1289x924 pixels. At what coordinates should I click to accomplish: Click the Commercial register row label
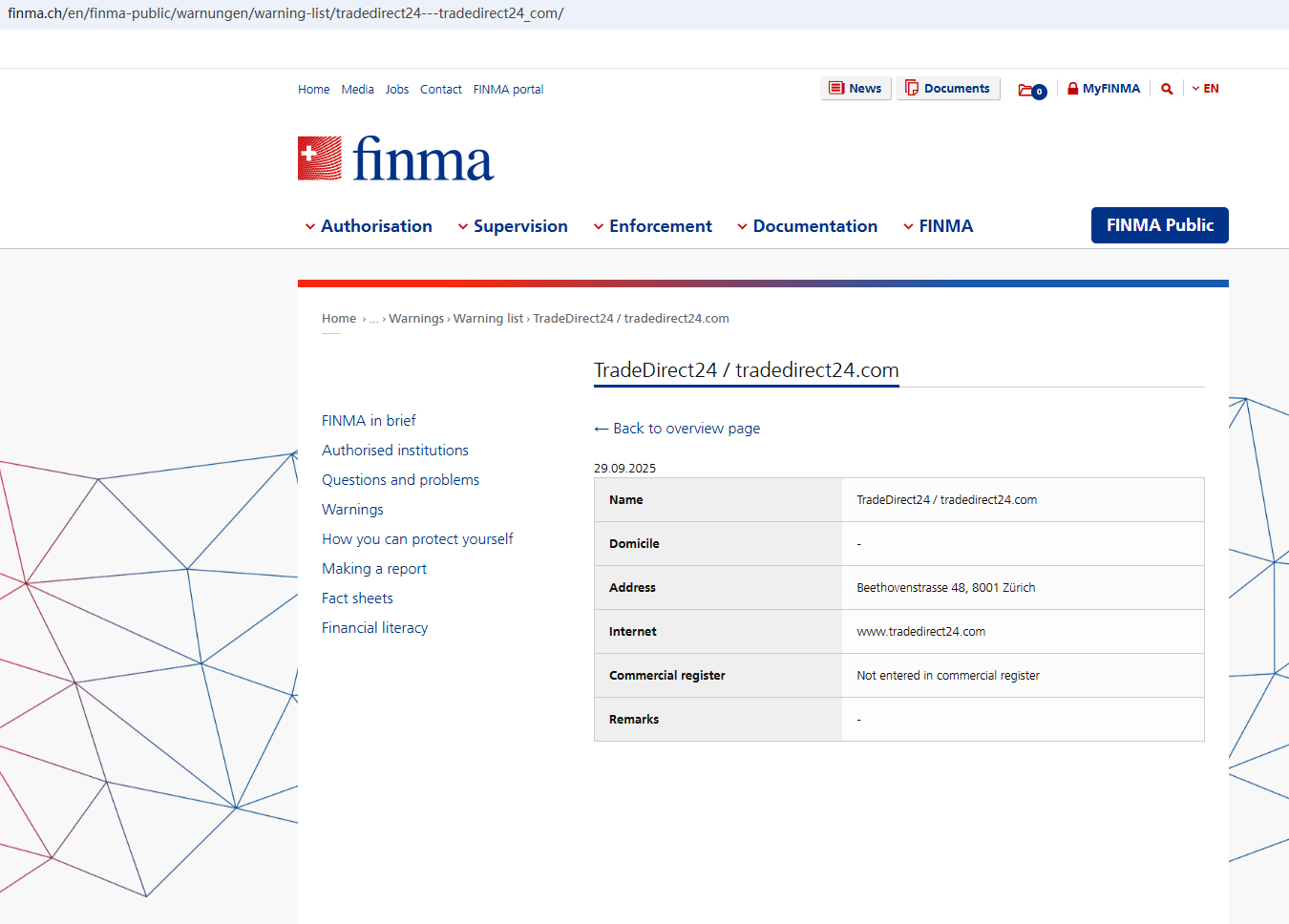pos(667,676)
